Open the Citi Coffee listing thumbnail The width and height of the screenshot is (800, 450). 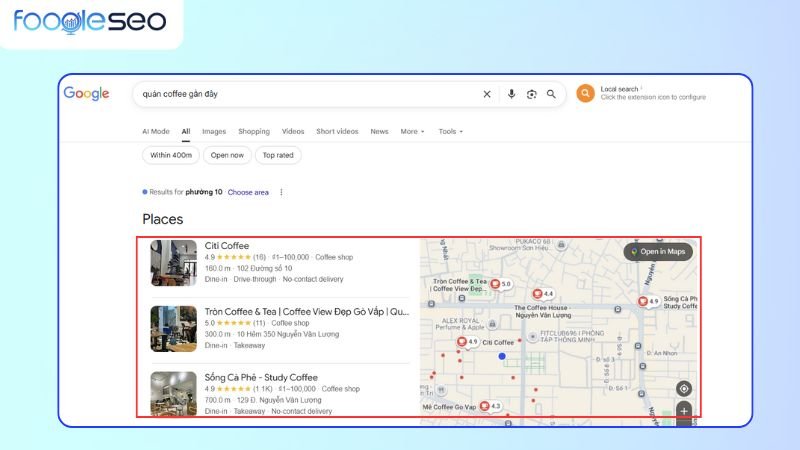[174, 263]
